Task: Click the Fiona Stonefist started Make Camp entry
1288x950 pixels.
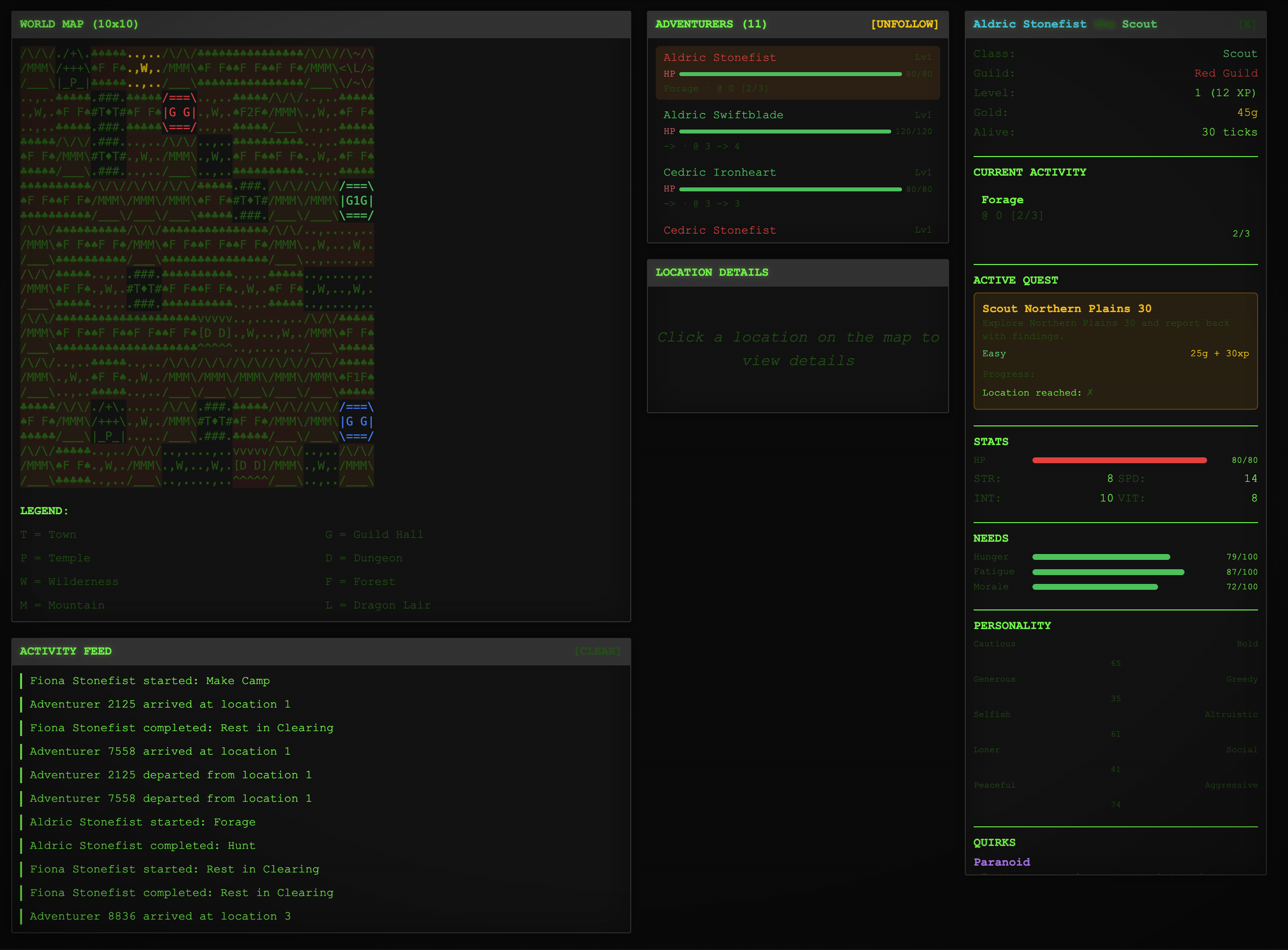Action: click(150, 681)
